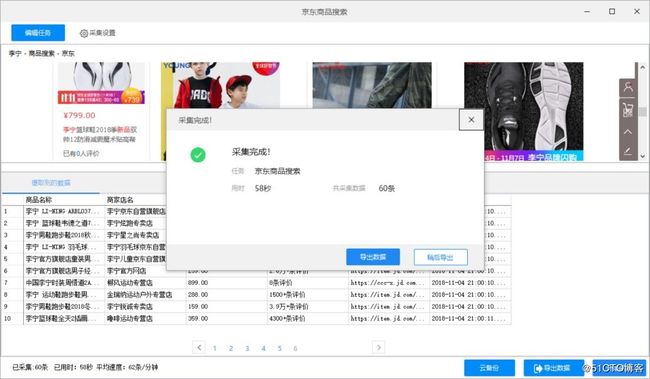The height and width of the screenshot is (379, 650).
Task: Click the upward chevron sidebar icon
Action: [628, 132]
